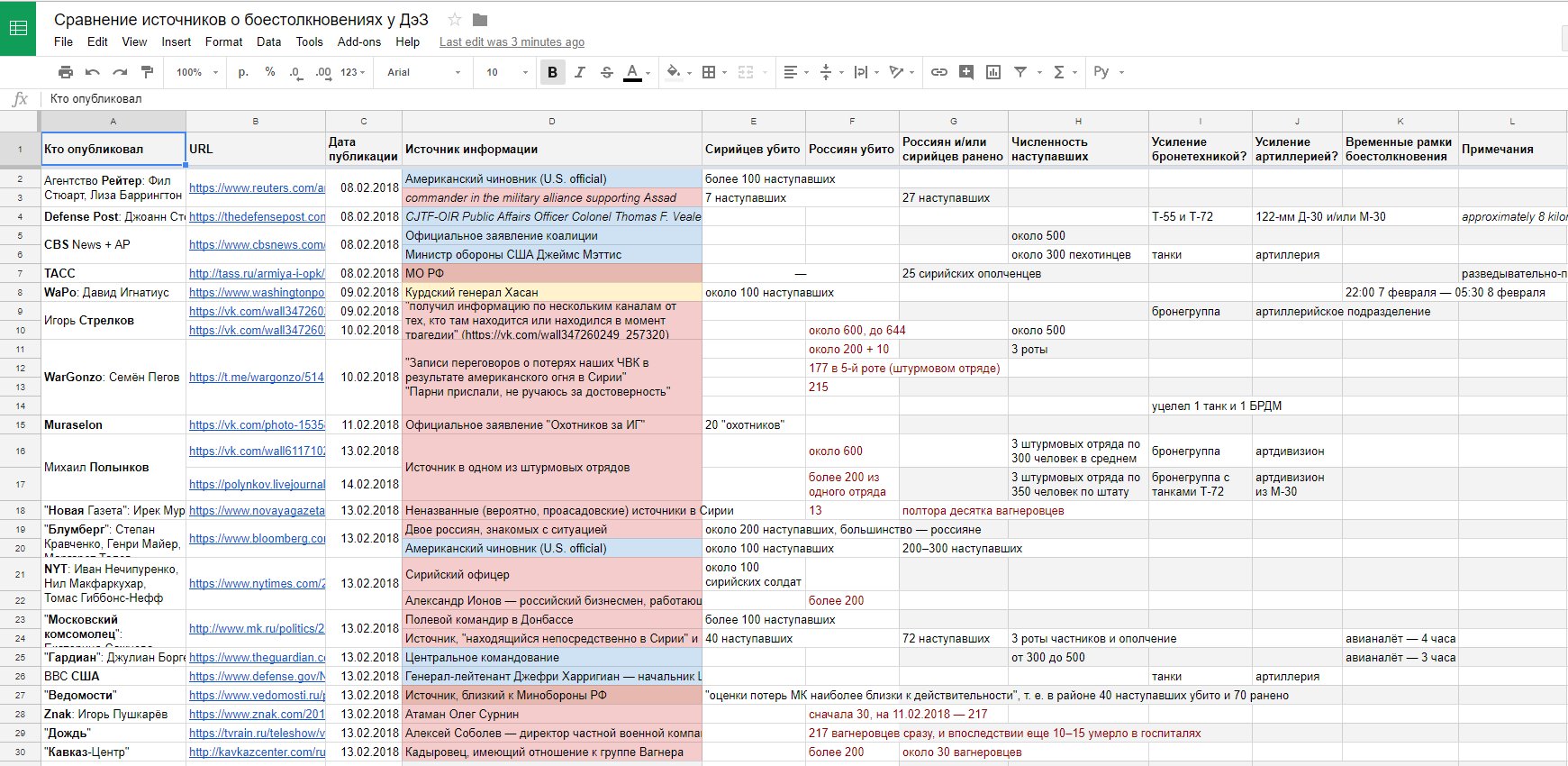Open the zoom 100% dropdown

[196, 72]
